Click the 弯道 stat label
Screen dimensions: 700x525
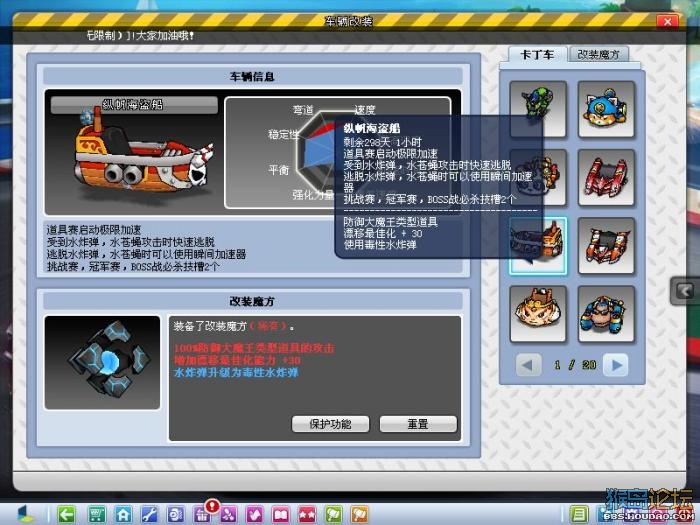click(304, 110)
